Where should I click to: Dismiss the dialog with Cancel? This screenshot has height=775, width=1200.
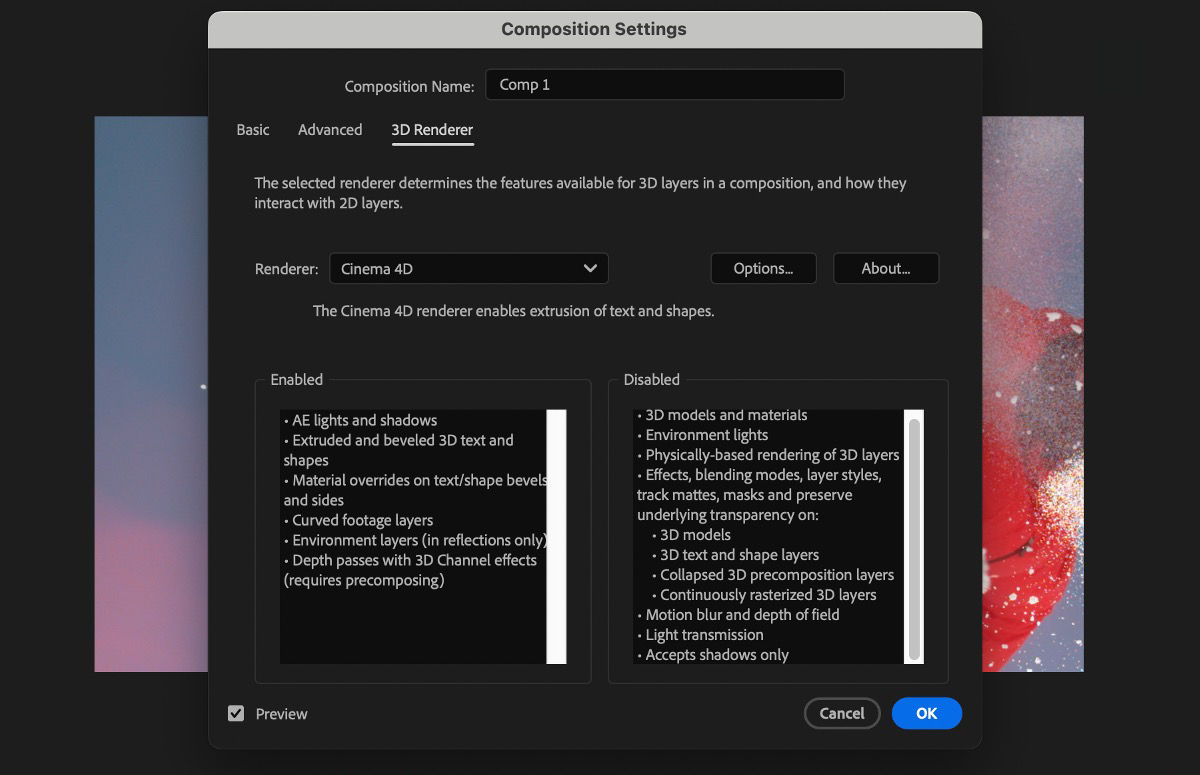pyautogui.click(x=842, y=713)
